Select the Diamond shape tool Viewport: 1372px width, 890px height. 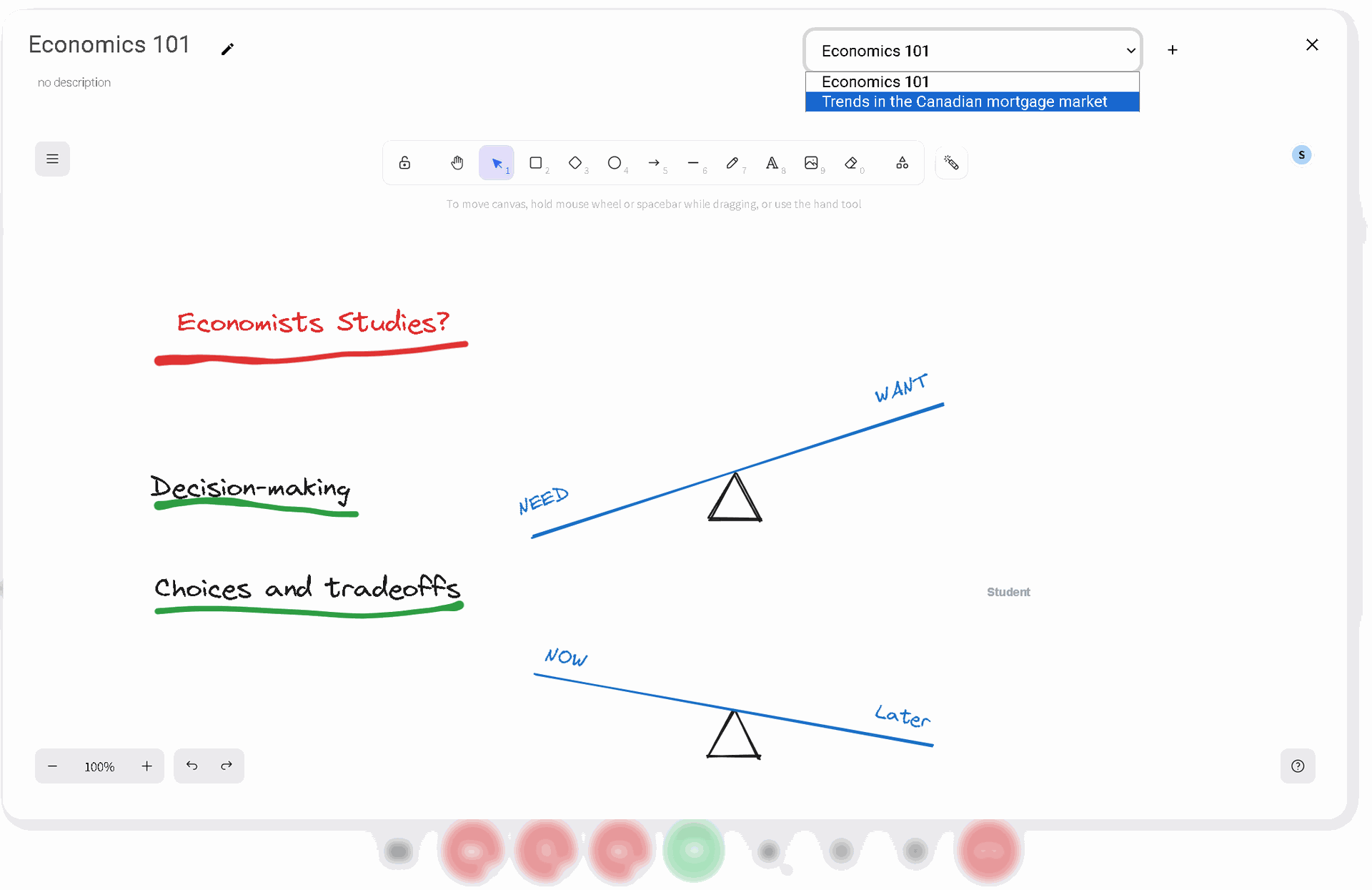coord(575,163)
